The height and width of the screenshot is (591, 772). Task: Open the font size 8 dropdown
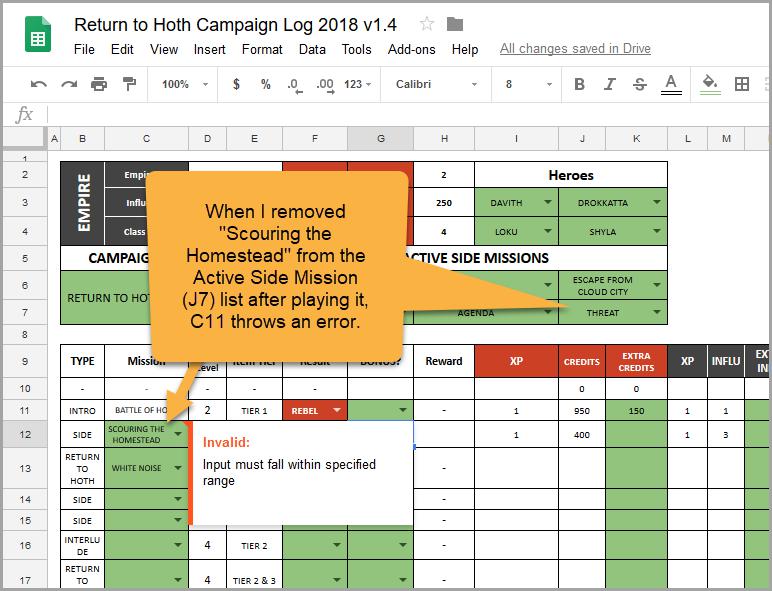pos(528,84)
